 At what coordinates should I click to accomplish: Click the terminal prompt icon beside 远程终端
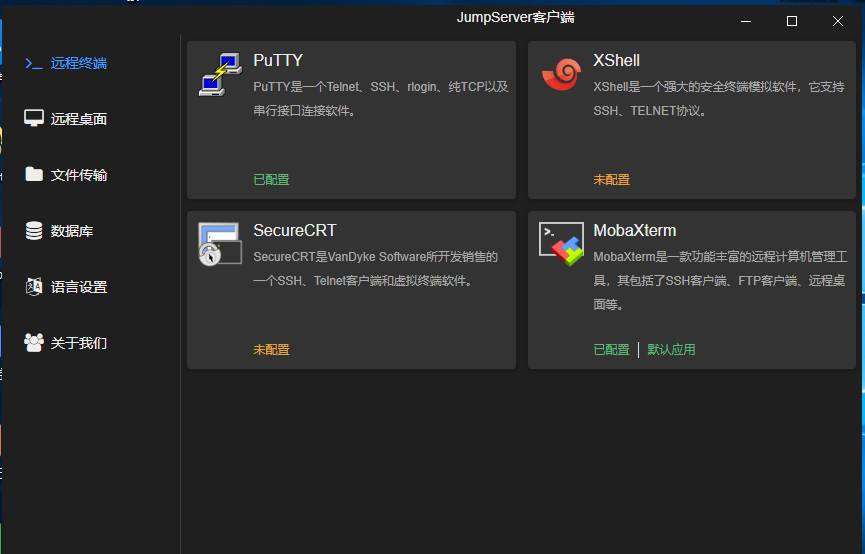click(x=34, y=63)
